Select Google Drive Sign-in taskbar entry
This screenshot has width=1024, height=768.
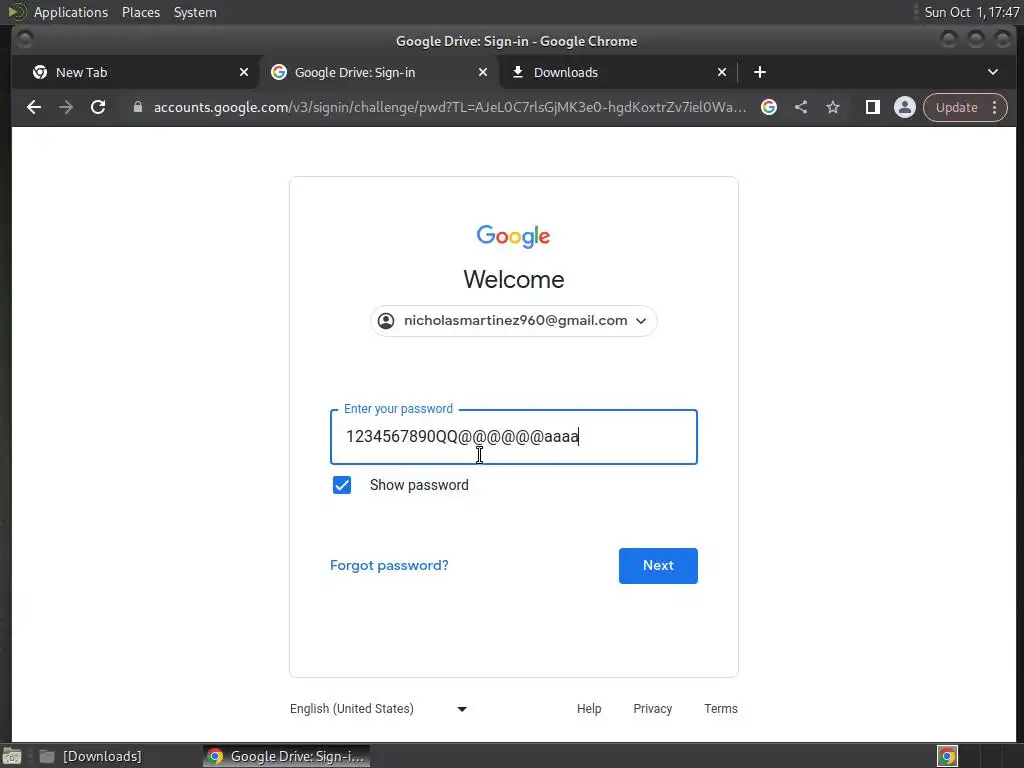[286, 756]
